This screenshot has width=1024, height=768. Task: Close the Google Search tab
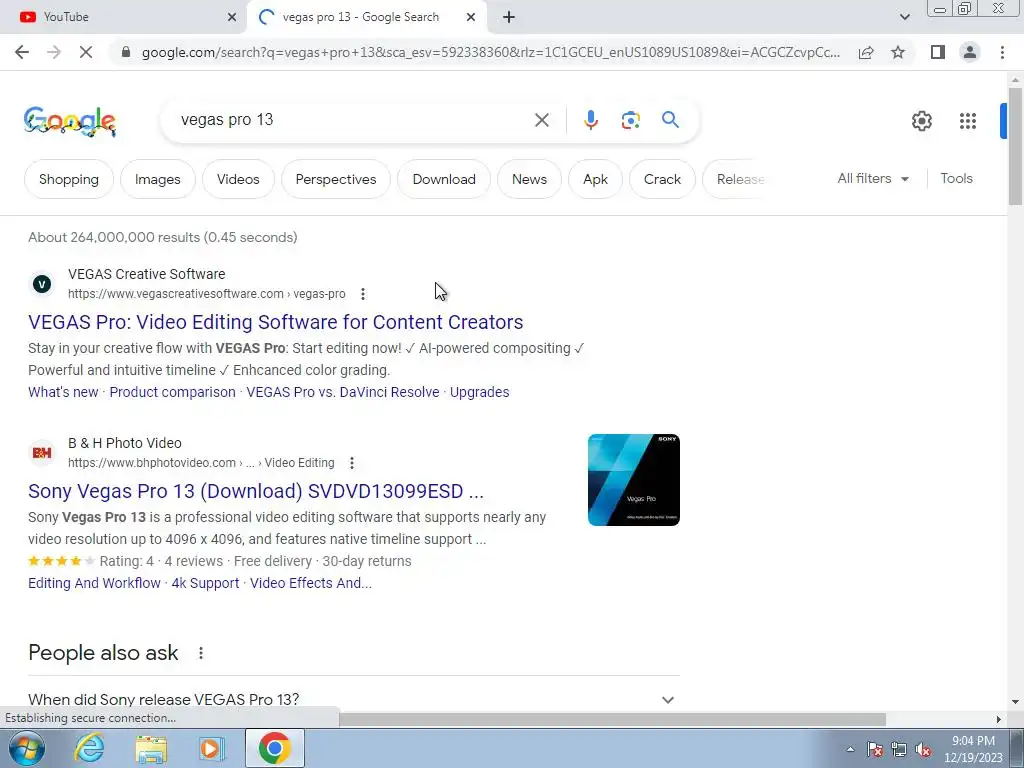coord(471,18)
